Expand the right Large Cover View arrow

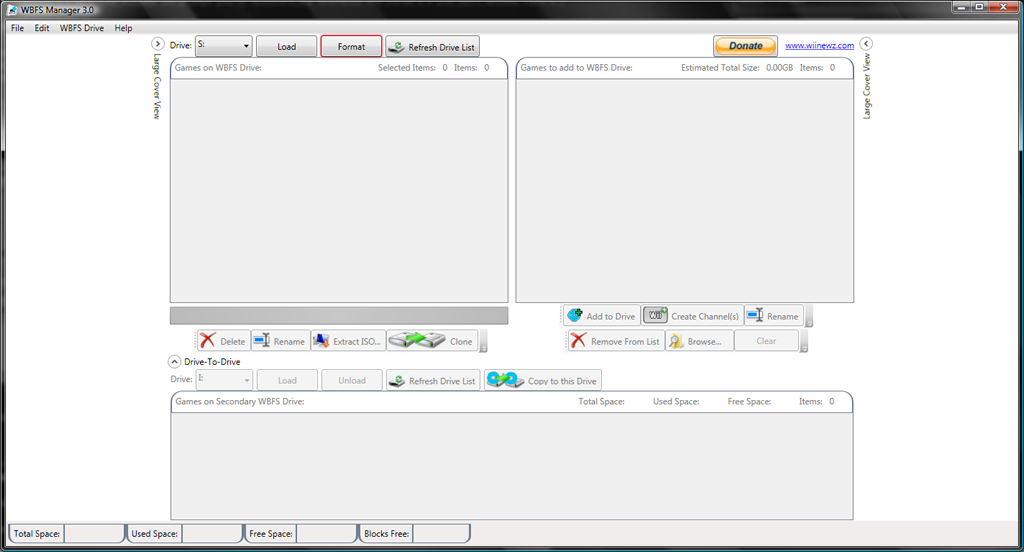pyautogui.click(x=866, y=44)
